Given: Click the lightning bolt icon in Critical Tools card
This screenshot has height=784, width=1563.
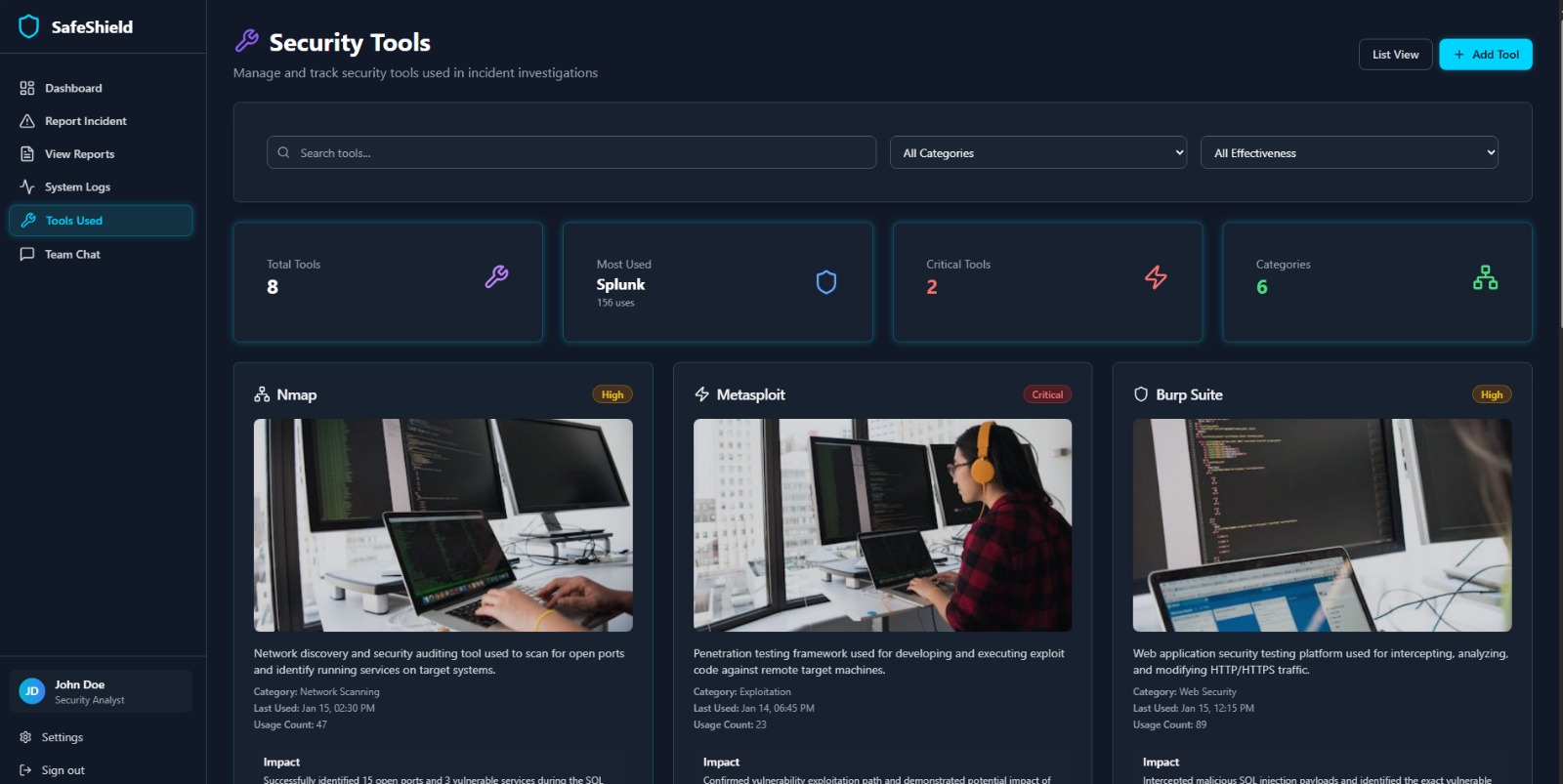Looking at the screenshot, I should click(x=1156, y=277).
